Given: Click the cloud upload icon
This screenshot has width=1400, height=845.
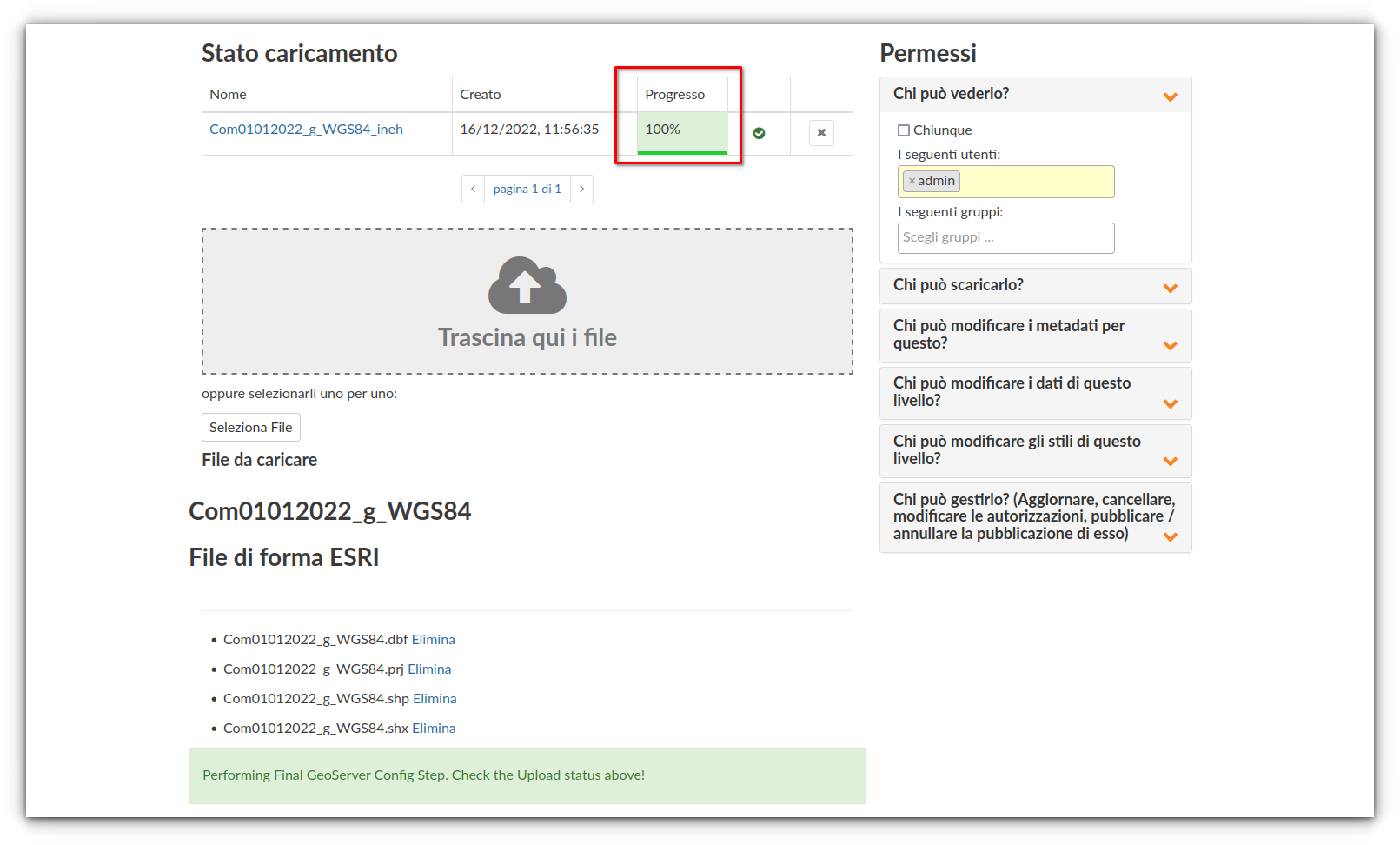Looking at the screenshot, I should tap(527, 285).
